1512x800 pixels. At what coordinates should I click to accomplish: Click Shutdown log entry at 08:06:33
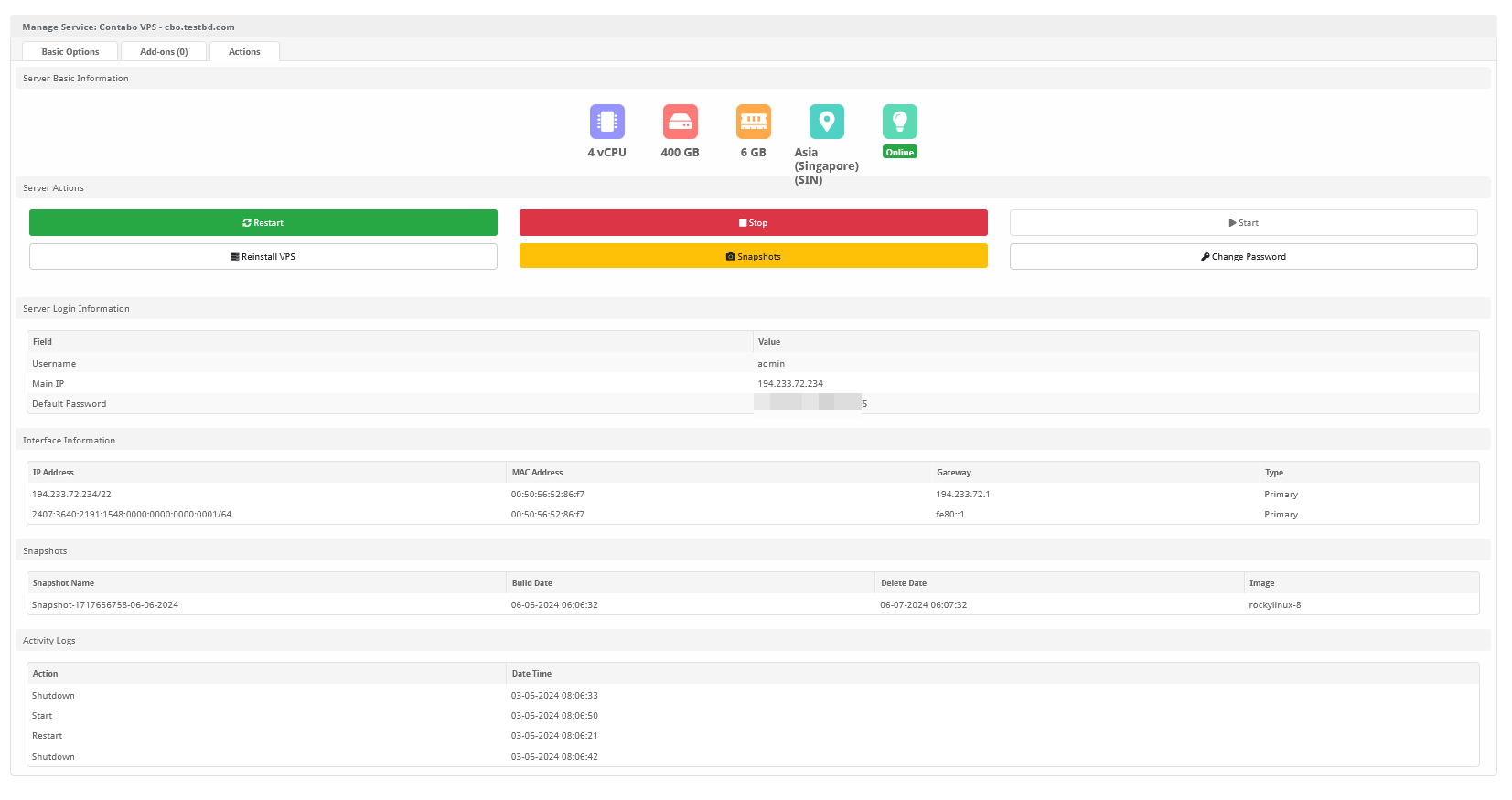[53, 696]
